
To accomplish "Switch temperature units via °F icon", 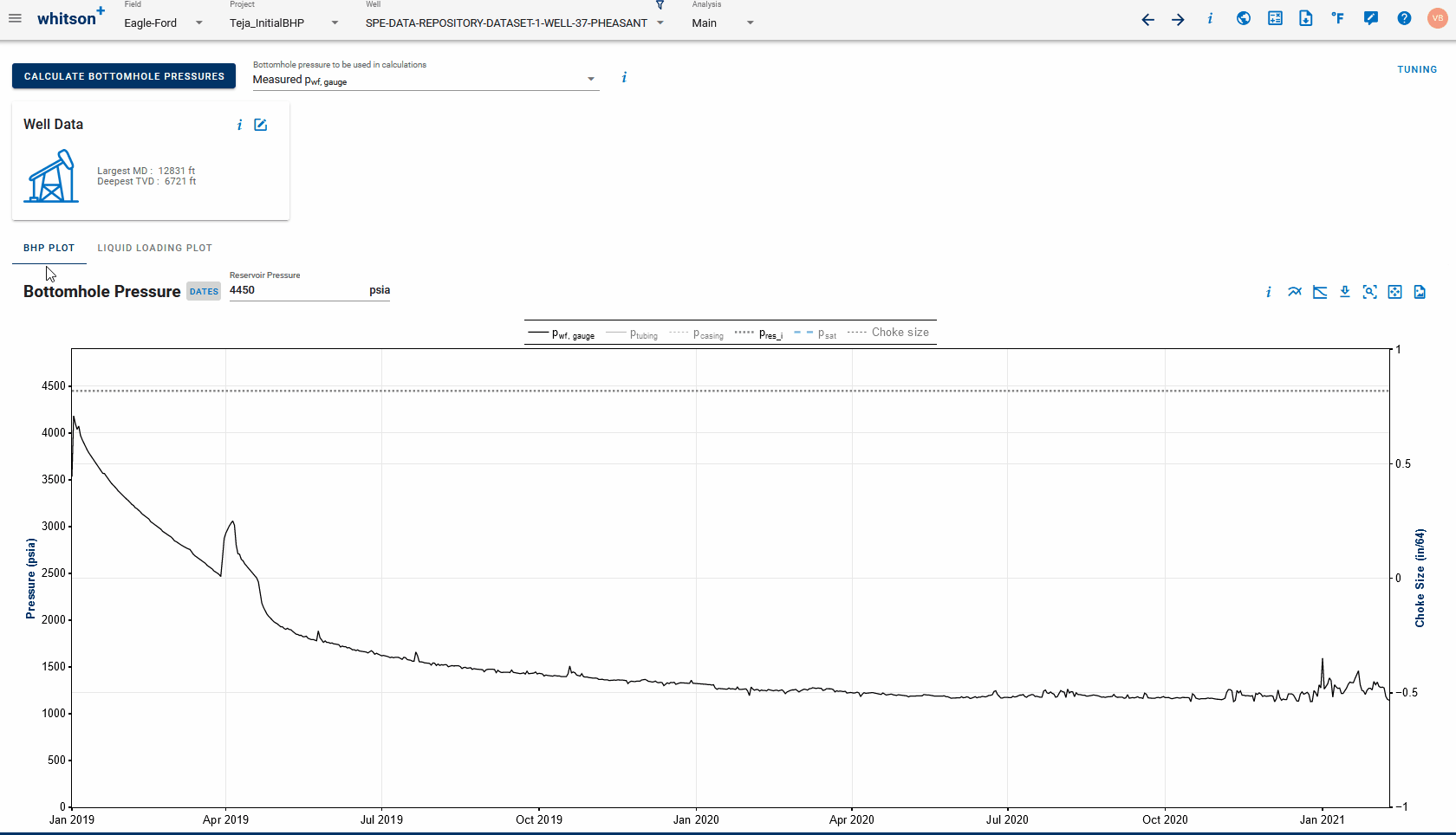I will [1338, 18].
